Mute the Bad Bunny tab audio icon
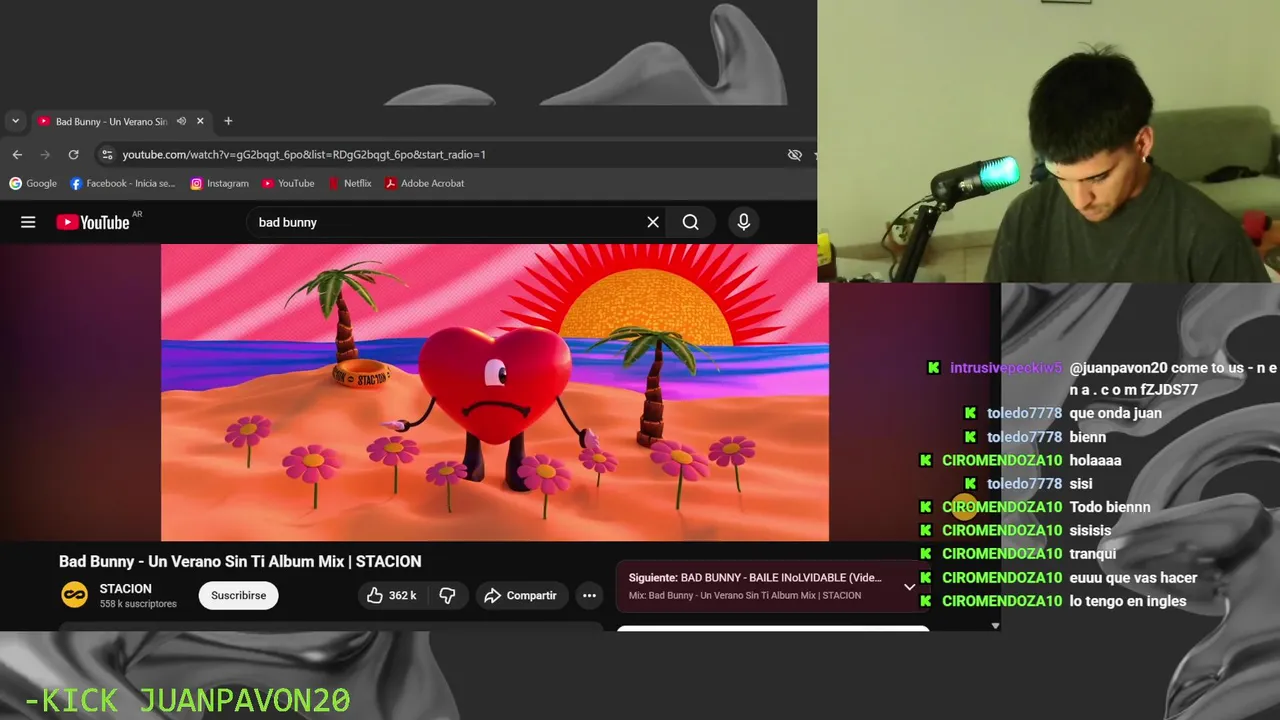The width and height of the screenshot is (1280, 720). (181, 121)
